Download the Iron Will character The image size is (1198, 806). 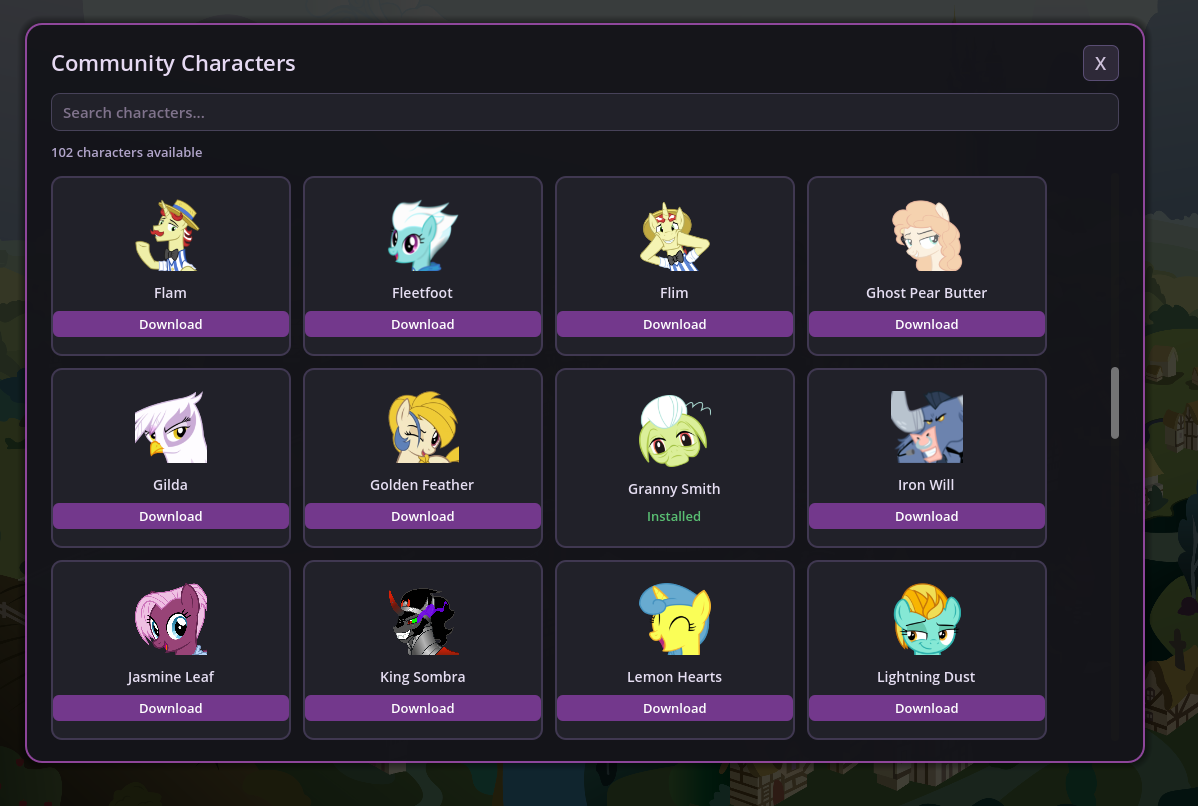(x=927, y=516)
